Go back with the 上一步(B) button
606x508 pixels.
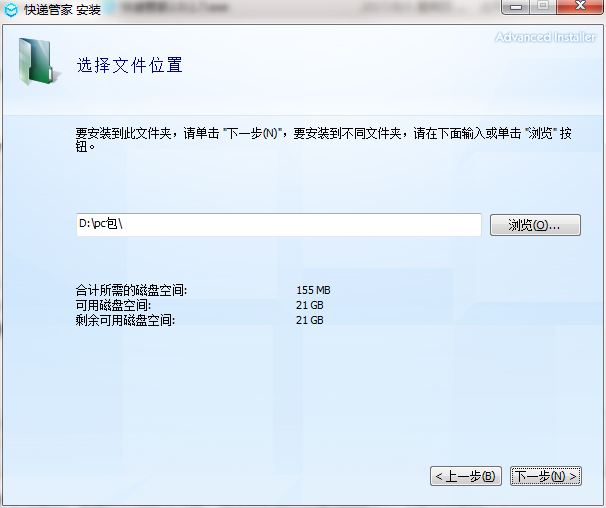point(465,476)
